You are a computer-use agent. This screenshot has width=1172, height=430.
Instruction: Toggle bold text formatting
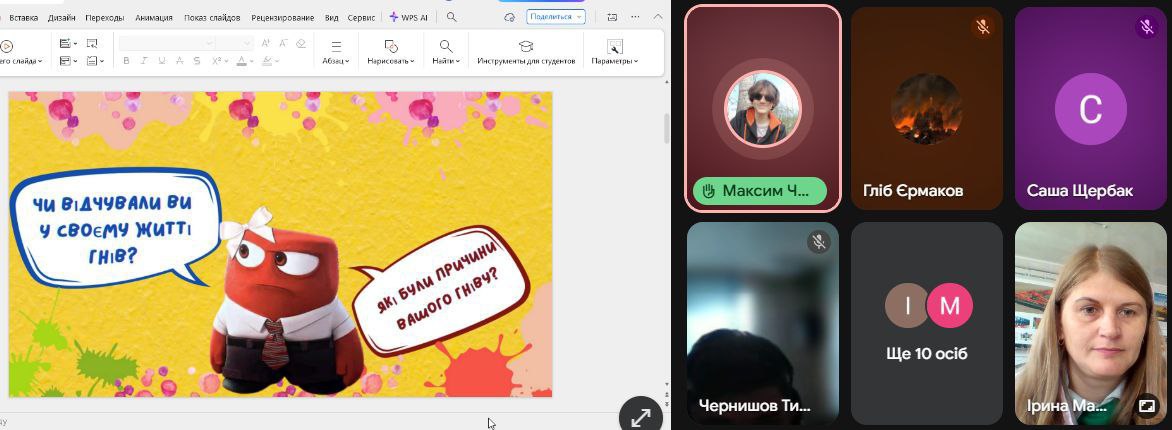(x=126, y=61)
